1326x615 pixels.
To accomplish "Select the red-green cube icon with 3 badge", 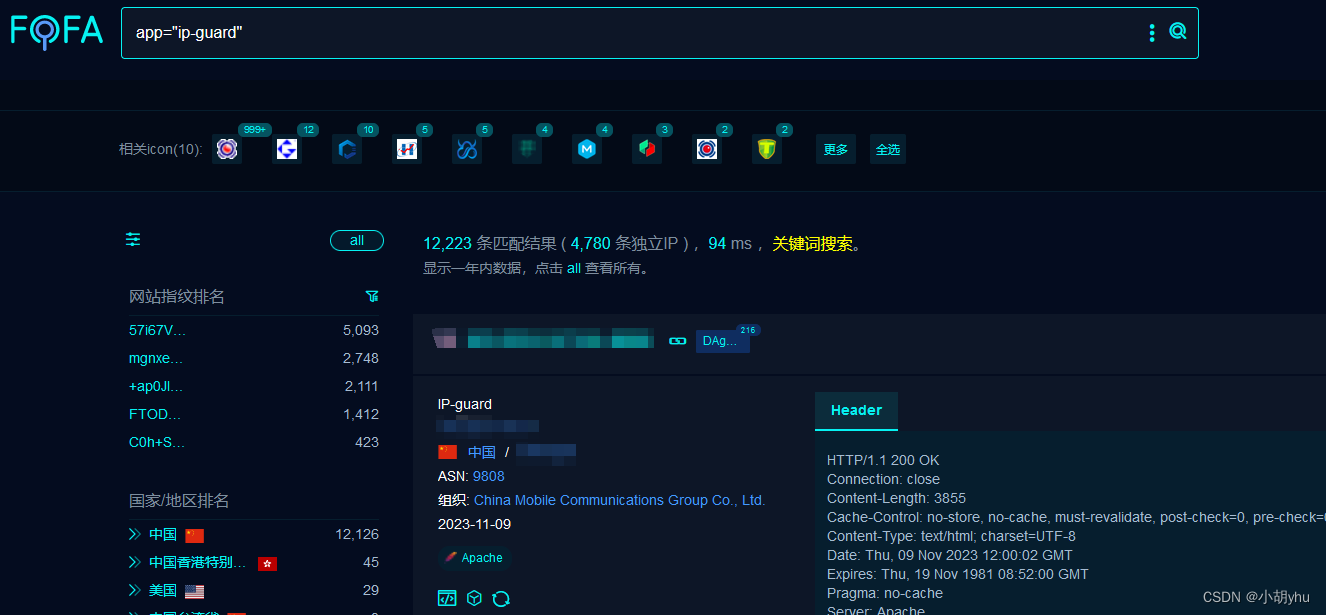I will coord(647,149).
